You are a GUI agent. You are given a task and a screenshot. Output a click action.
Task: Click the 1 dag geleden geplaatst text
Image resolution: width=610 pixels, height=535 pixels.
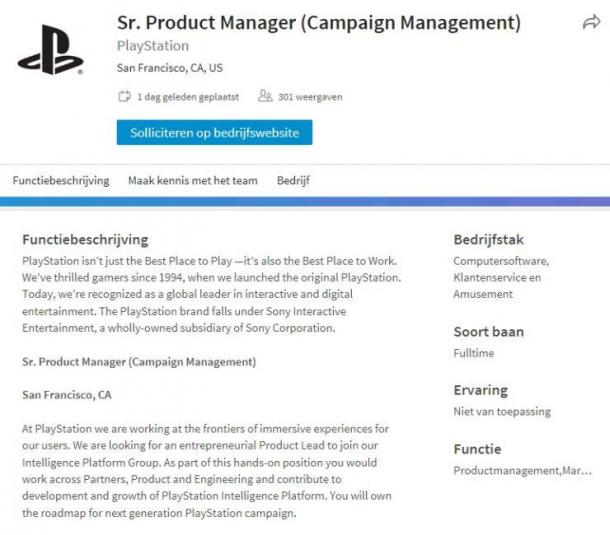coord(188,97)
